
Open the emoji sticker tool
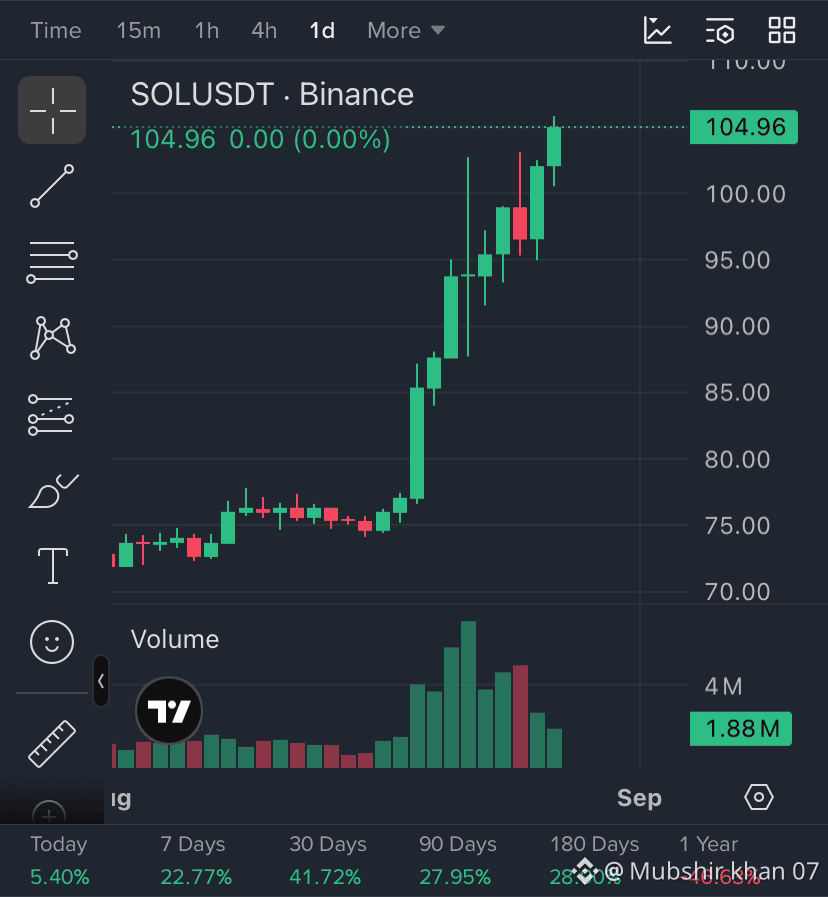pos(52,642)
